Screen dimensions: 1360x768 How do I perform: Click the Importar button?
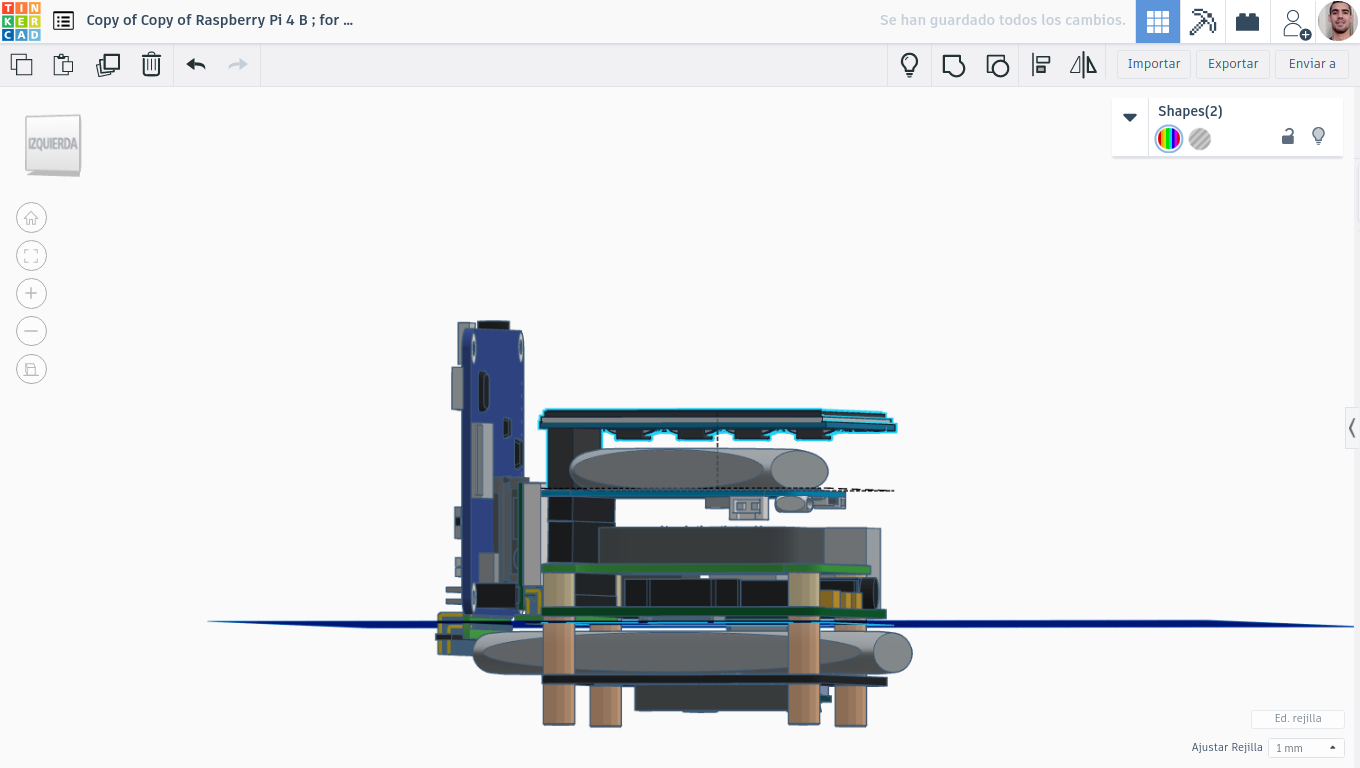(x=1154, y=64)
